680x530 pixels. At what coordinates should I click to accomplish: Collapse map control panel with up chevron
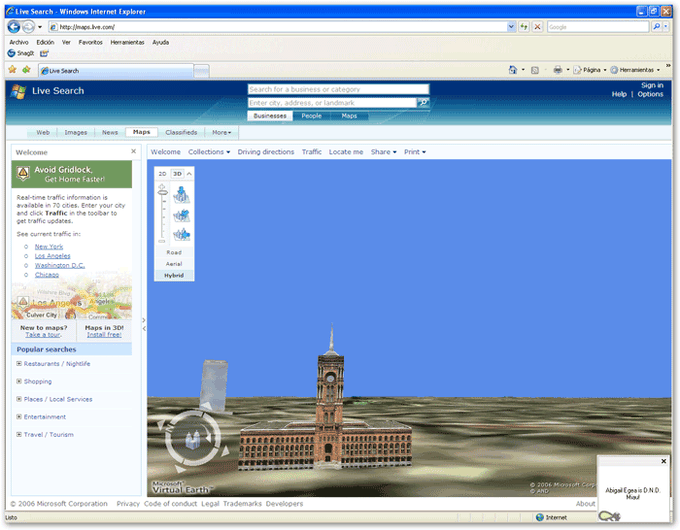point(189,173)
